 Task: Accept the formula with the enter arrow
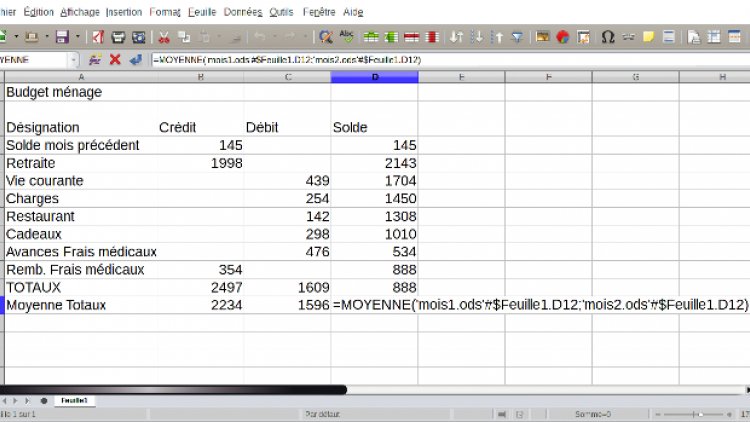[x=134, y=60]
